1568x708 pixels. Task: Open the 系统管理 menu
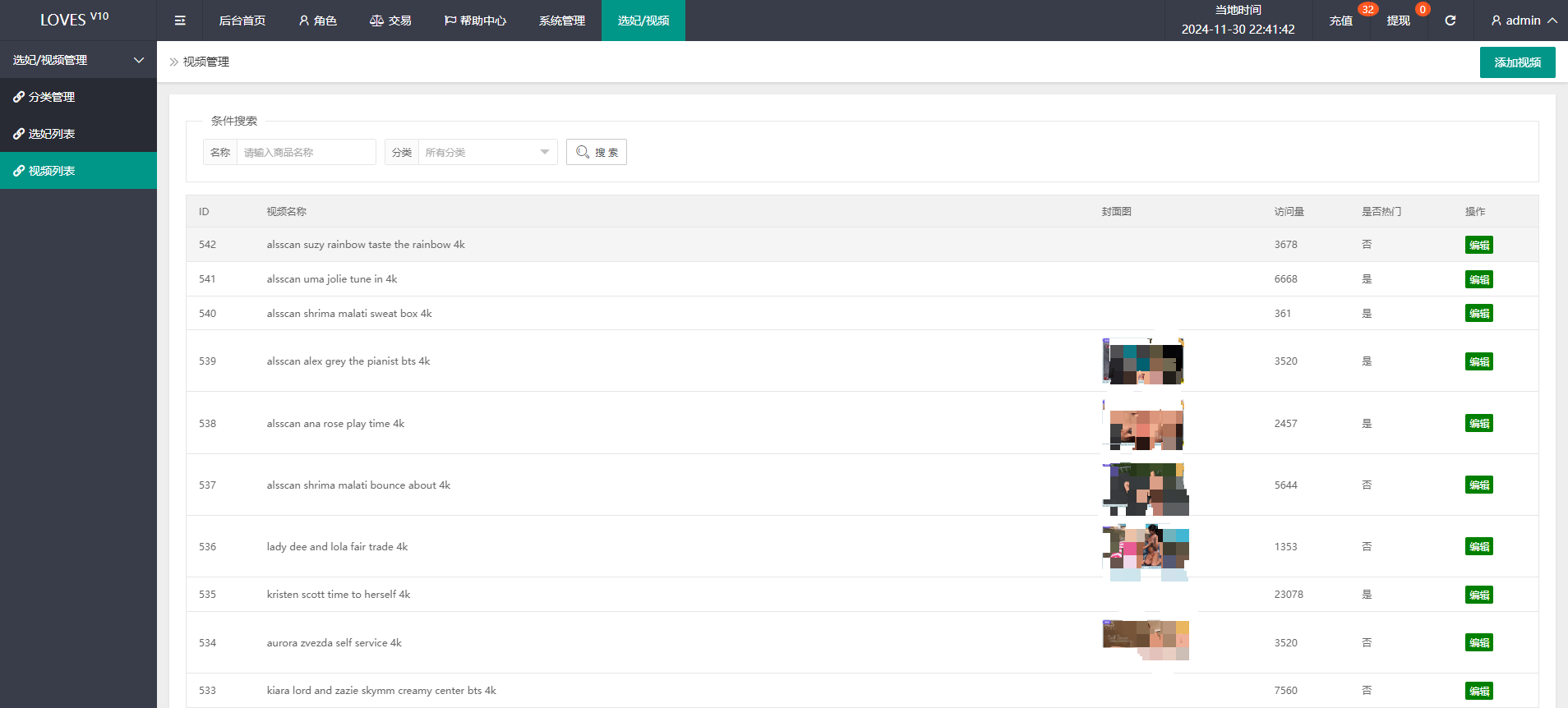tap(562, 21)
